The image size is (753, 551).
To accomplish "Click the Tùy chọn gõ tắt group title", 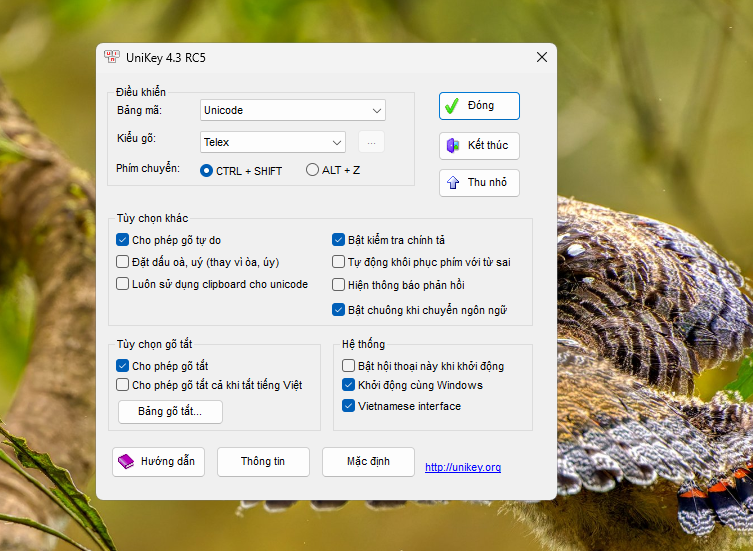I will [154, 344].
